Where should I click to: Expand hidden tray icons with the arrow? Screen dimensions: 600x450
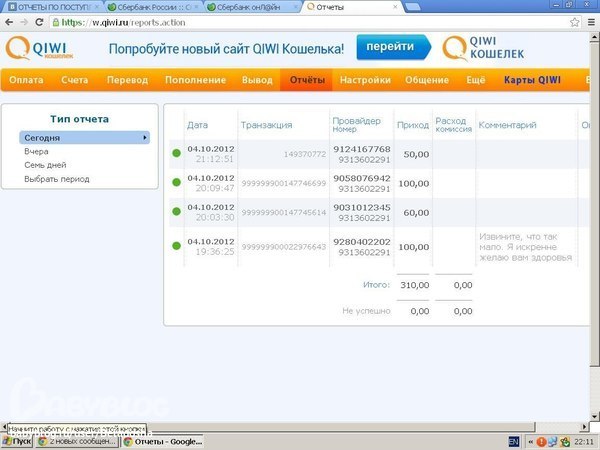pos(530,442)
